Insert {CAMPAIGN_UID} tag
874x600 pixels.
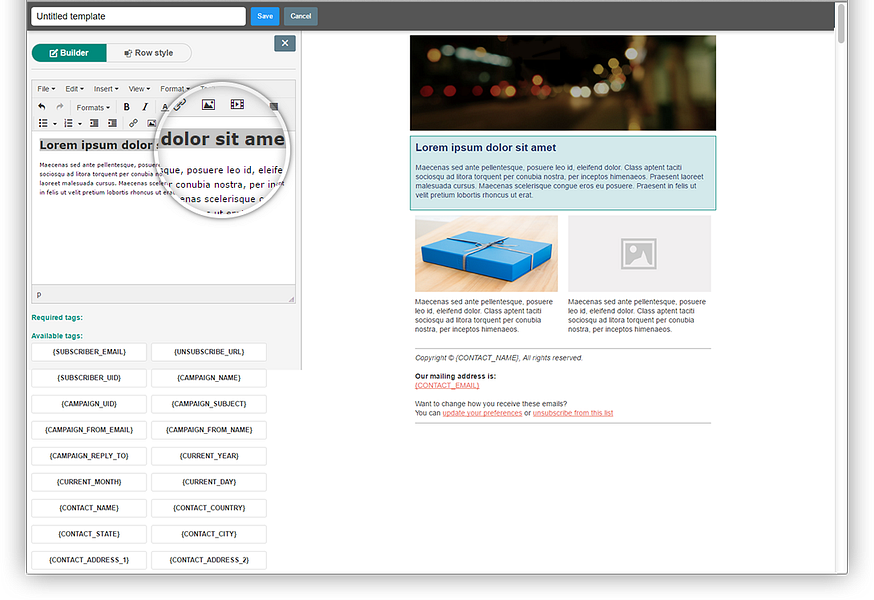click(x=89, y=404)
